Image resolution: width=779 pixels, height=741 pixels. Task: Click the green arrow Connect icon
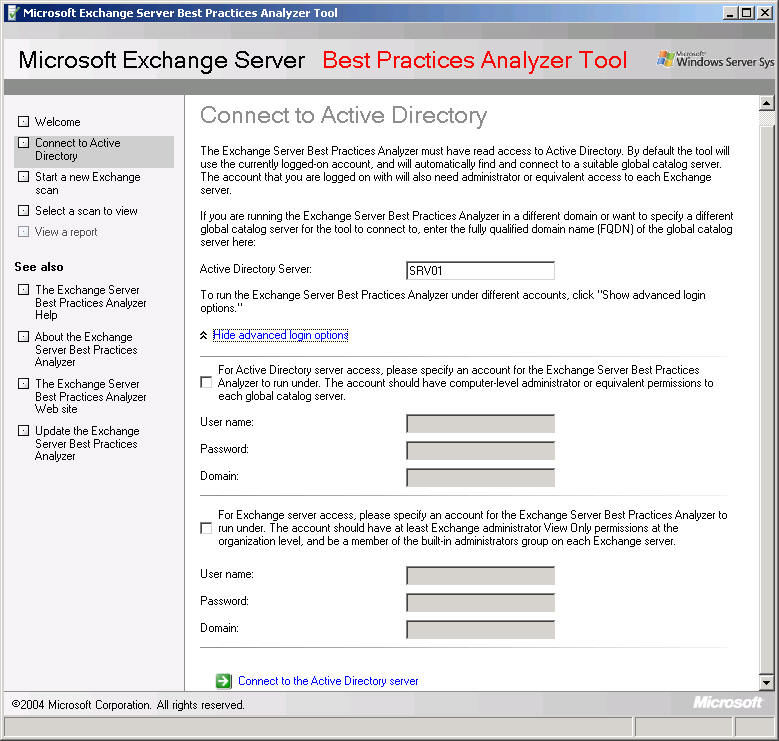(x=224, y=681)
